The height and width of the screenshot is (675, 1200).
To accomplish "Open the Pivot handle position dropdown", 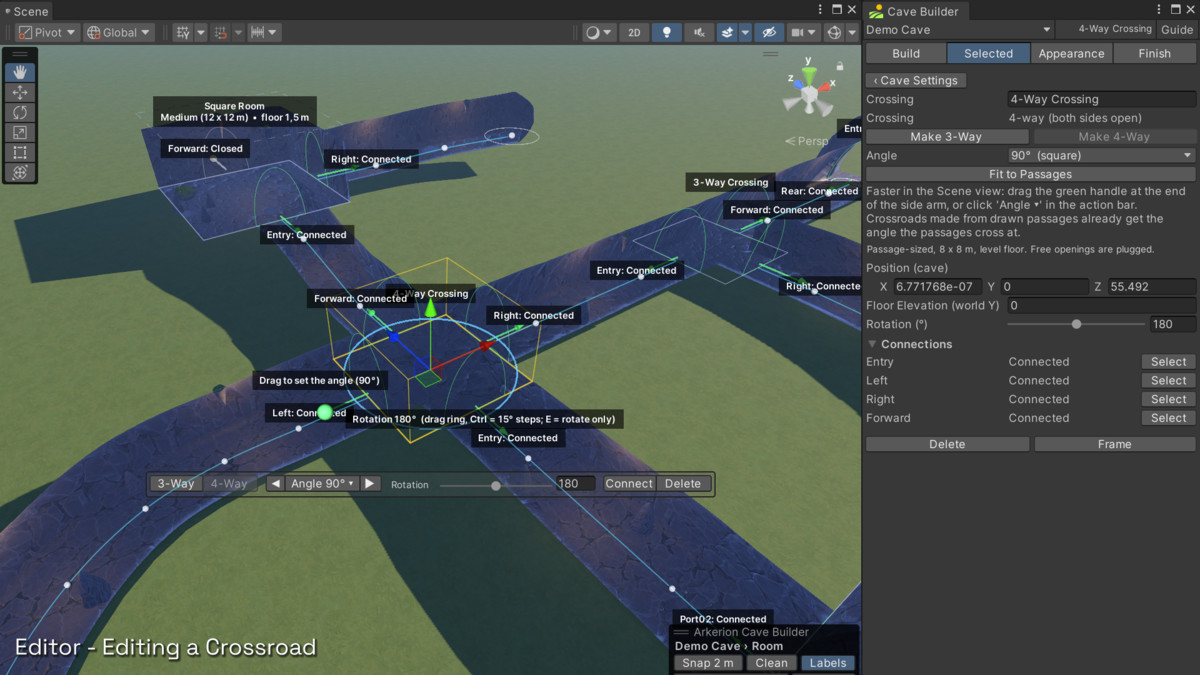I will point(47,32).
